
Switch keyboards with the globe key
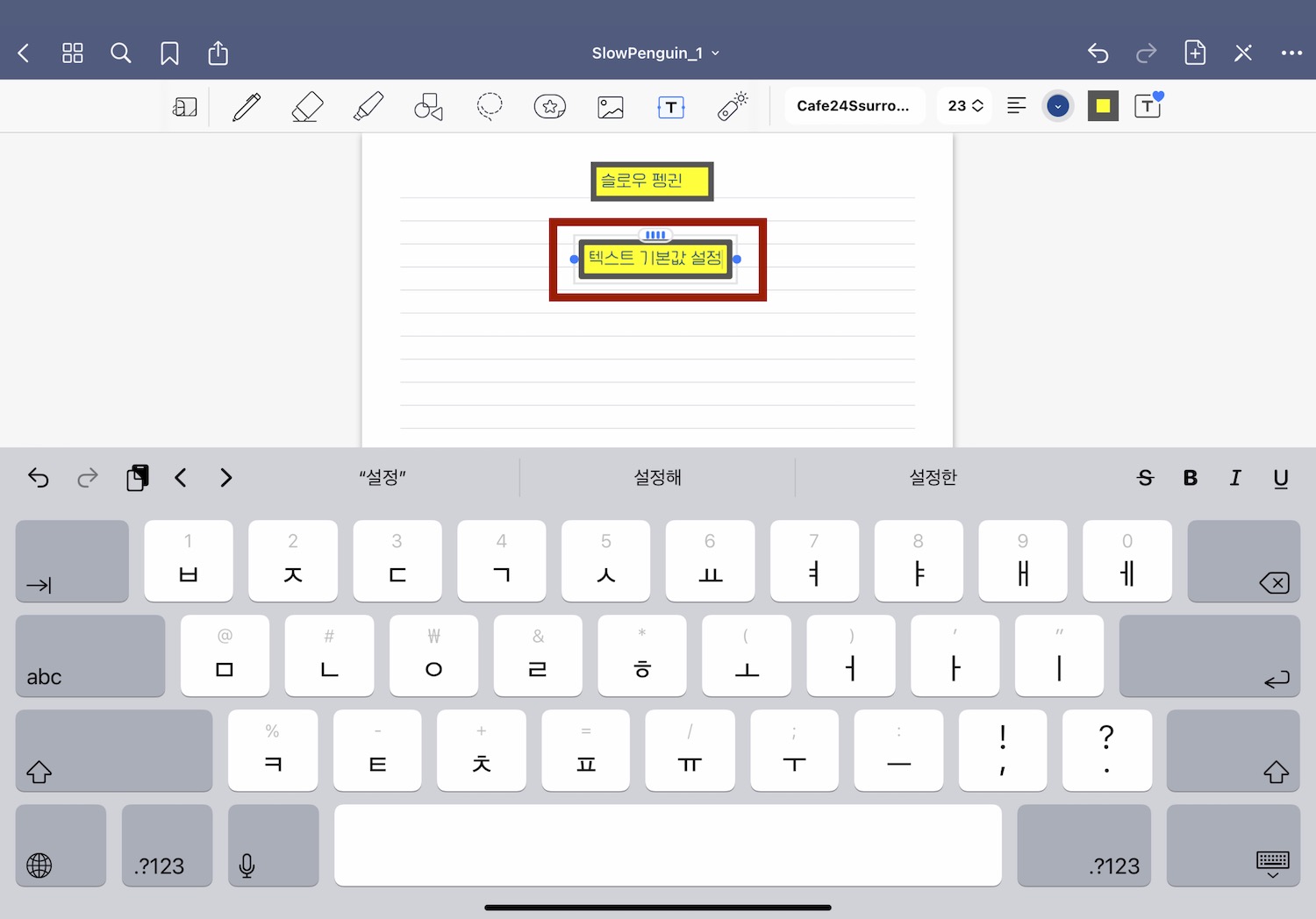point(61,845)
